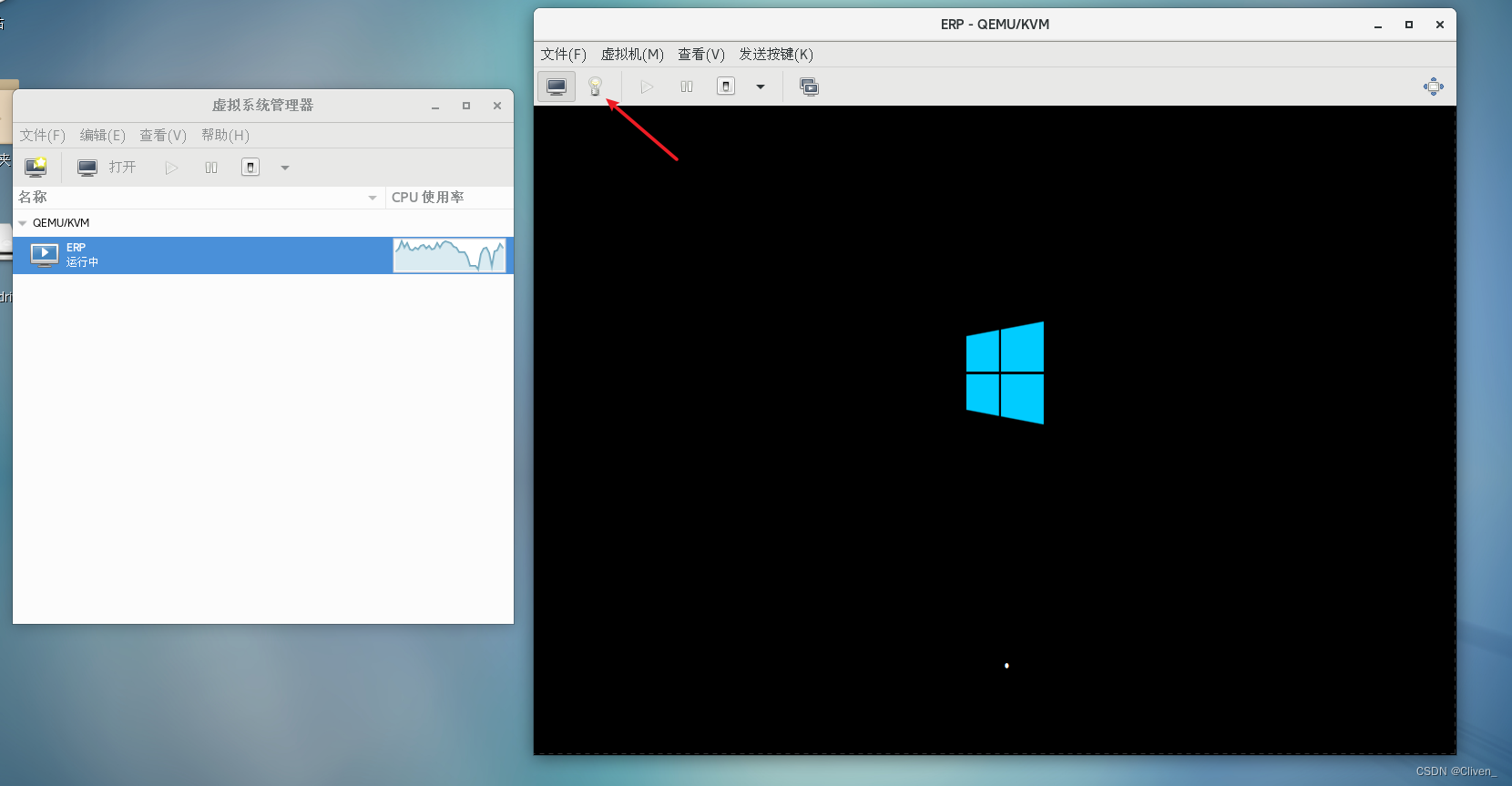1512x786 pixels.
Task: Click the CPU 使用率 column header
Action: 450,198
